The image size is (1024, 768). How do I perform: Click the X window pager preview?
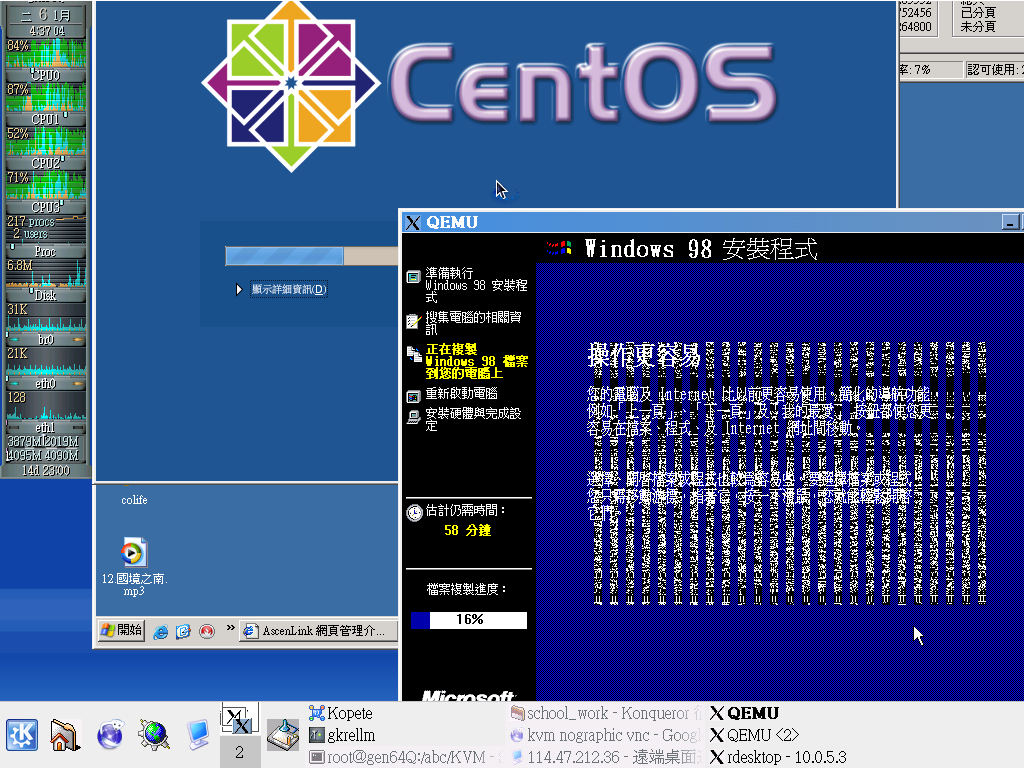pos(239,718)
